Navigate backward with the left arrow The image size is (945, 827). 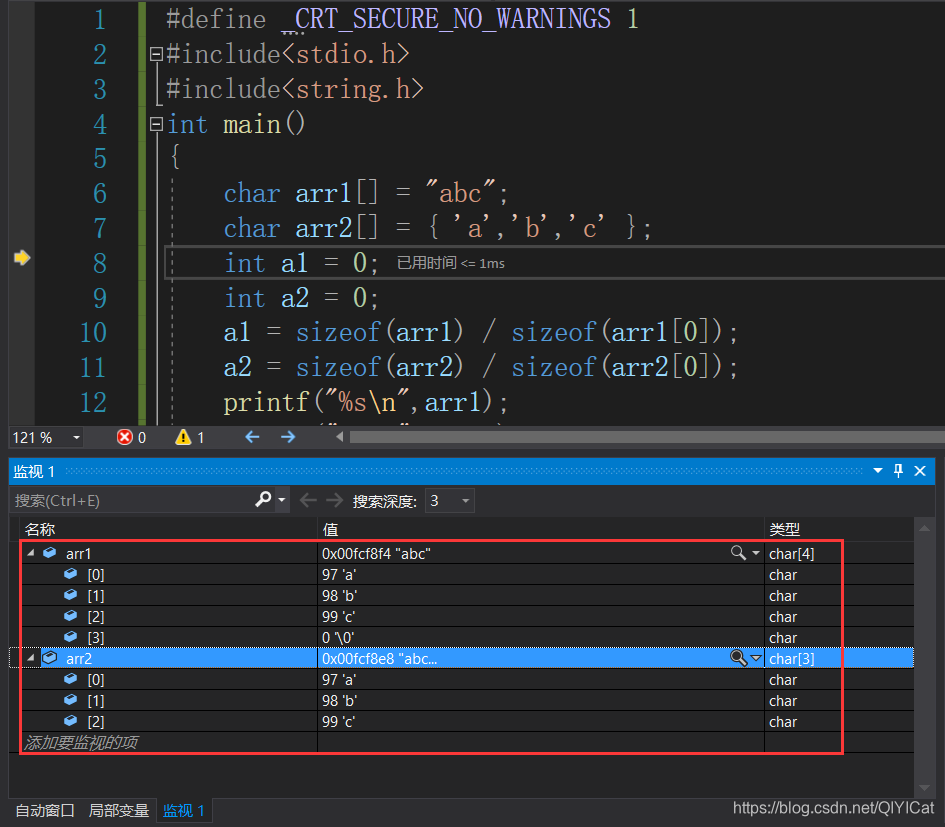click(x=252, y=437)
